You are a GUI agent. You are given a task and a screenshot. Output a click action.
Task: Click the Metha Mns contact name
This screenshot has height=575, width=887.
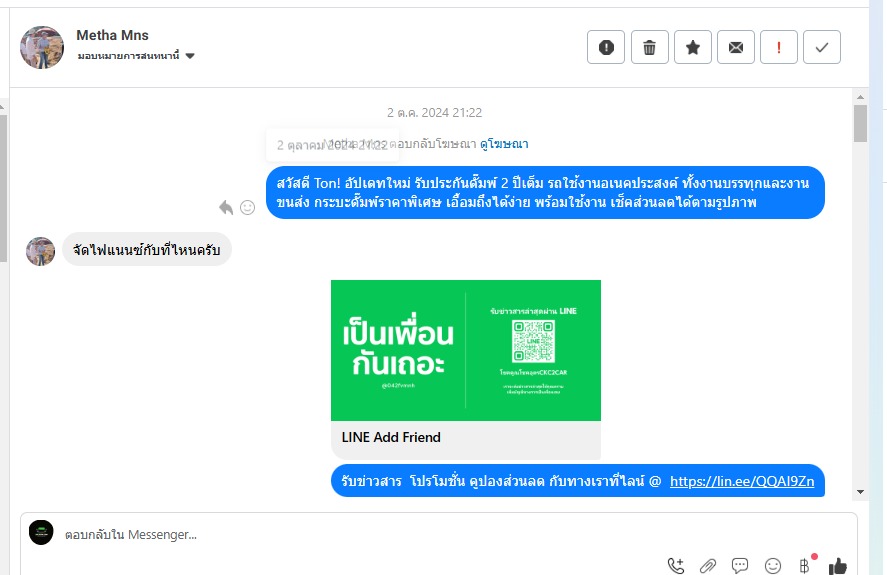click(112, 35)
